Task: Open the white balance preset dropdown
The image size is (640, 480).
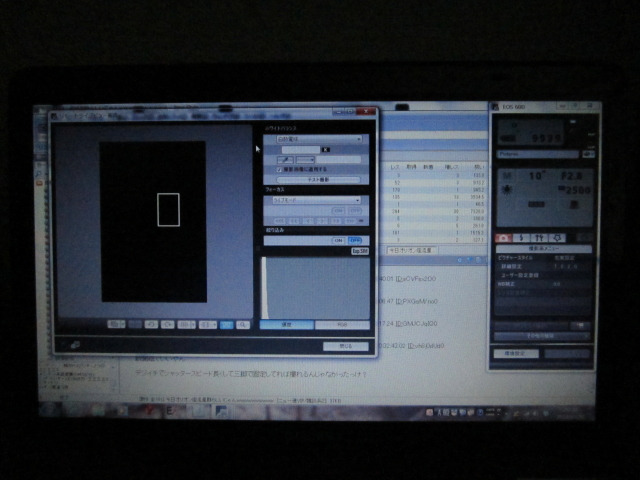Action: (x=319, y=139)
